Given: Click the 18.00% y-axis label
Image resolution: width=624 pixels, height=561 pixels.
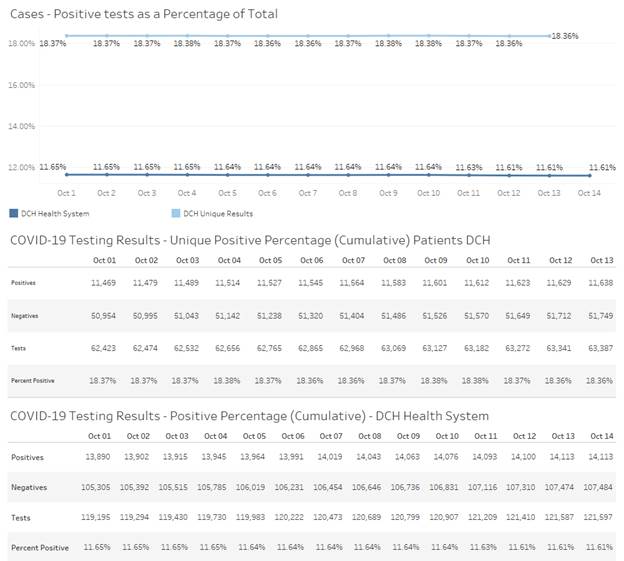Looking at the screenshot, I should pos(21,44).
